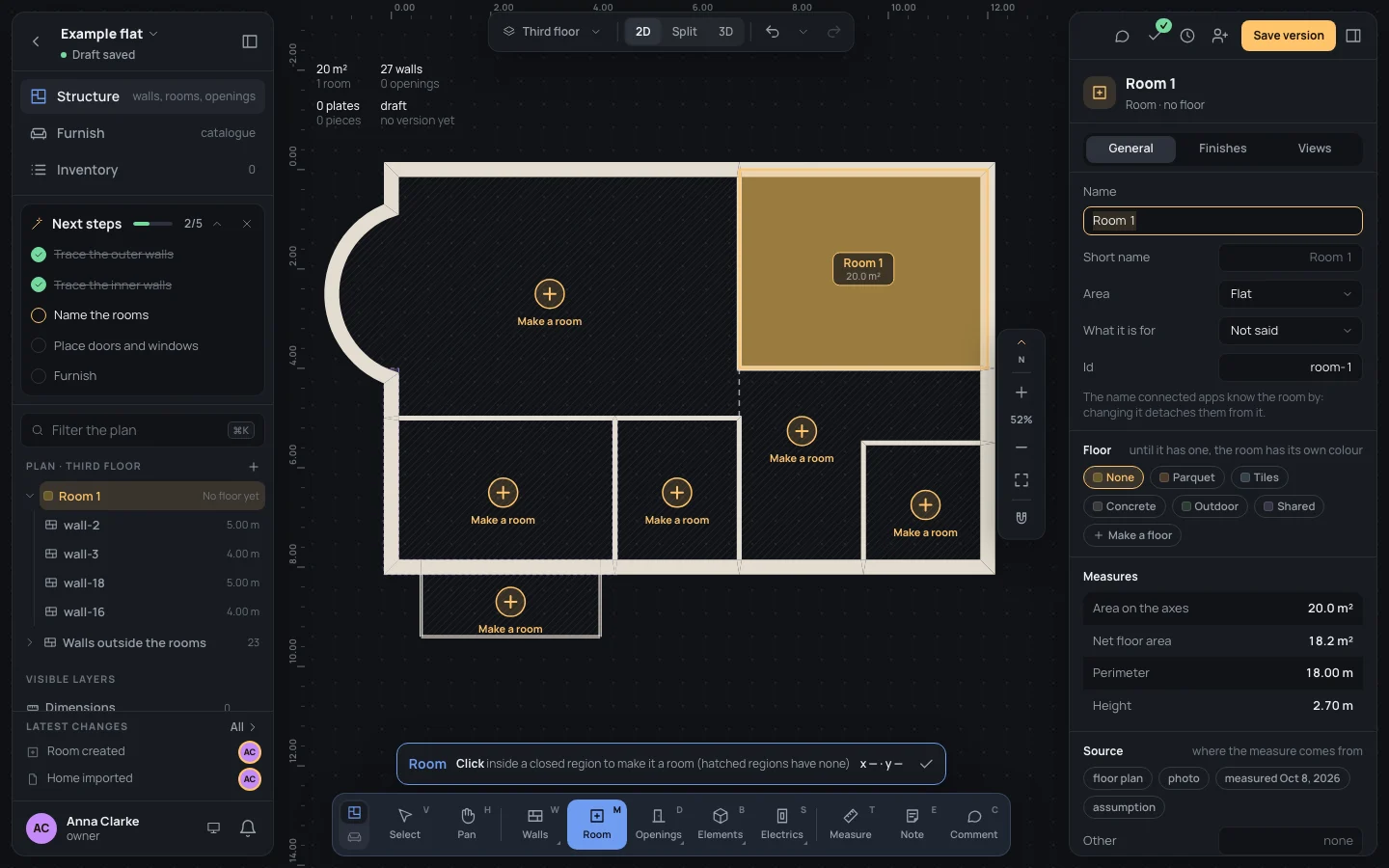Select the Measure tool
Image resolution: width=1389 pixels, height=868 pixels.
[851, 825]
